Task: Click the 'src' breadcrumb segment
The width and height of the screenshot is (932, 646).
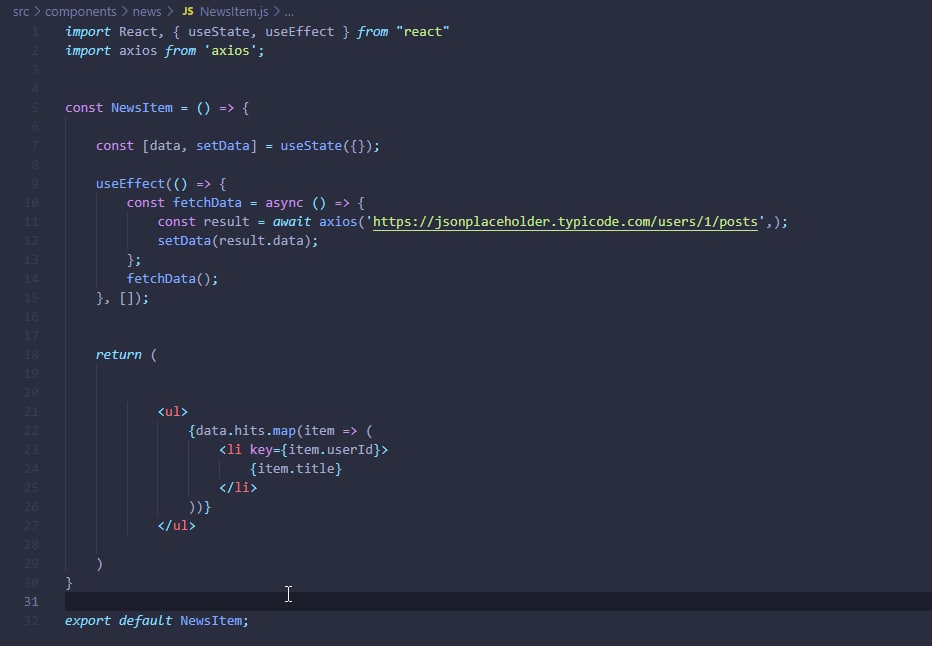Action: pos(21,11)
